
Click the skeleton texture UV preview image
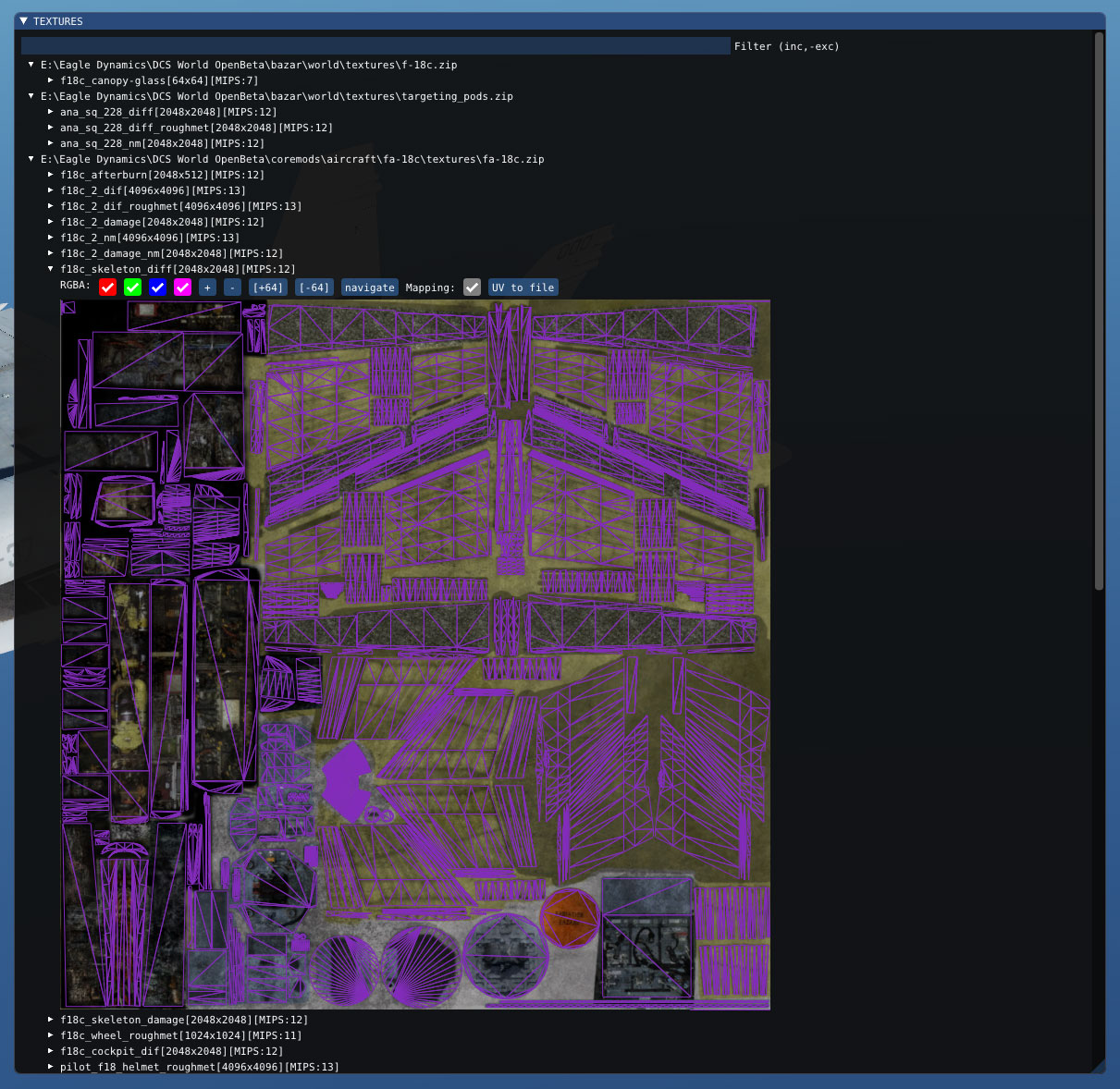415,654
